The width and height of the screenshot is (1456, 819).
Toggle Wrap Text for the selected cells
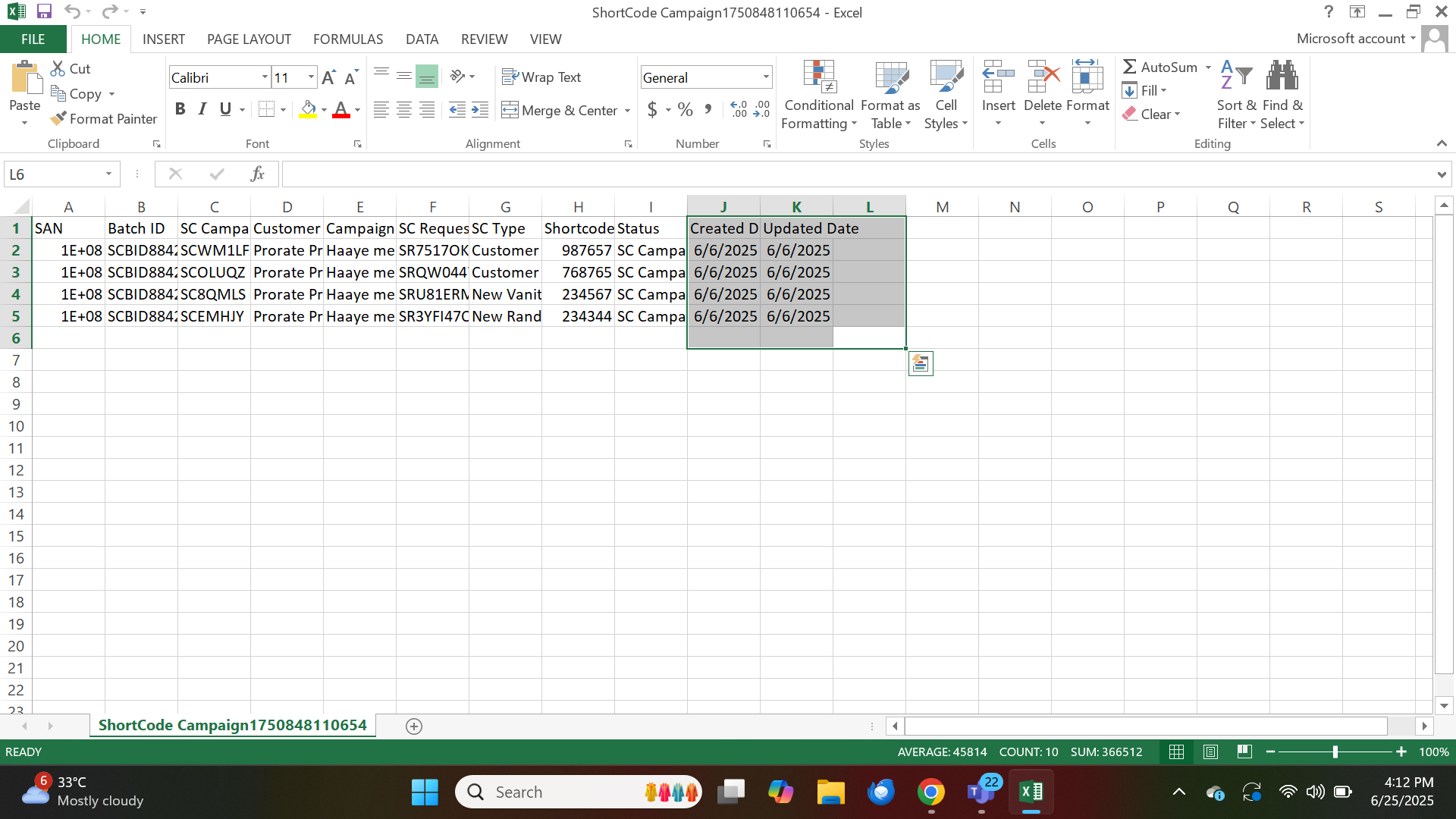point(541,77)
